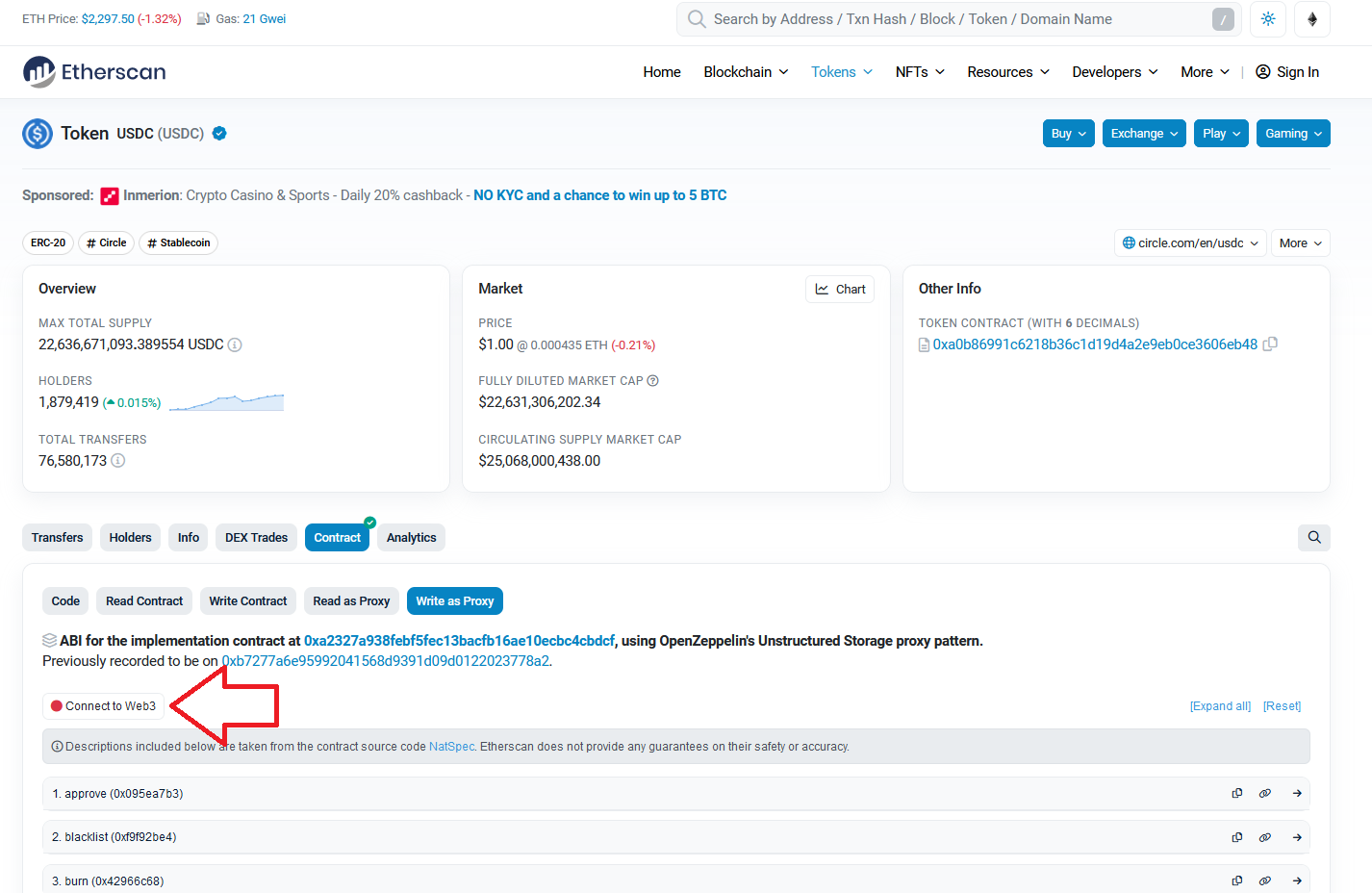Switch to the Holders tab
Viewport: 1372px width, 893px height.
(x=130, y=538)
